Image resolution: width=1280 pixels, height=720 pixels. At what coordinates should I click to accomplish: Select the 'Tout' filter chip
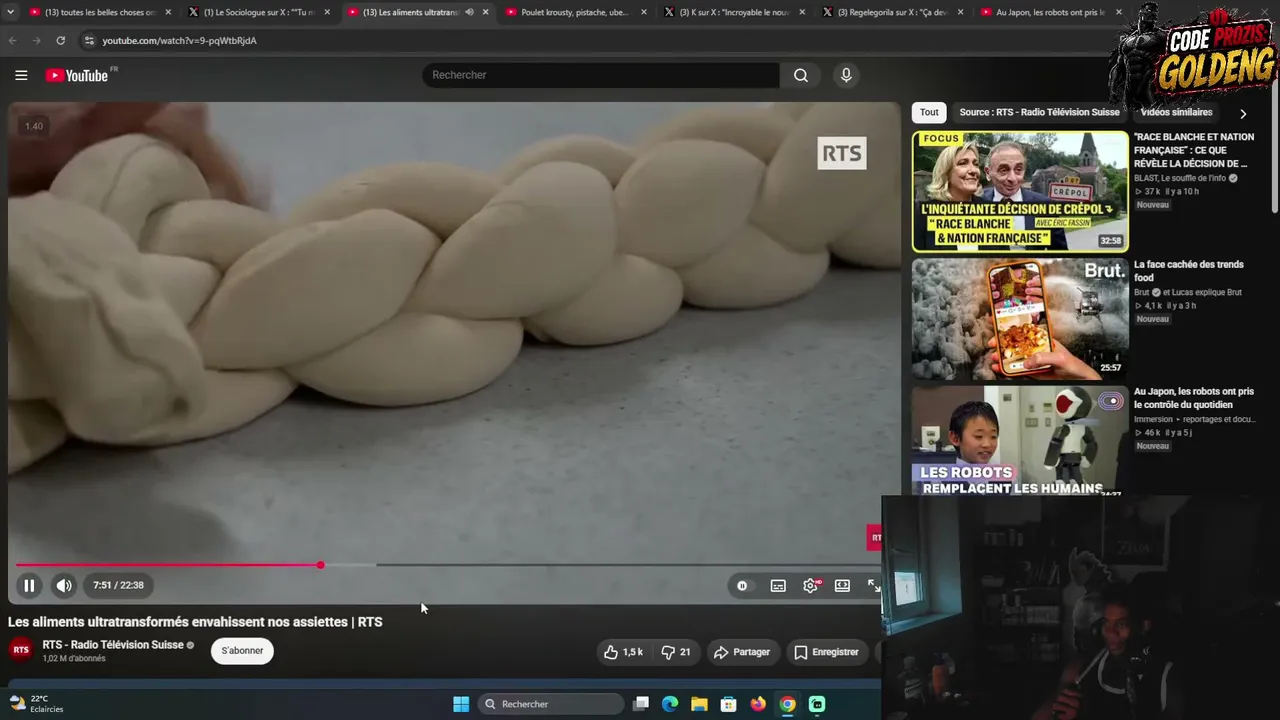pos(929,113)
